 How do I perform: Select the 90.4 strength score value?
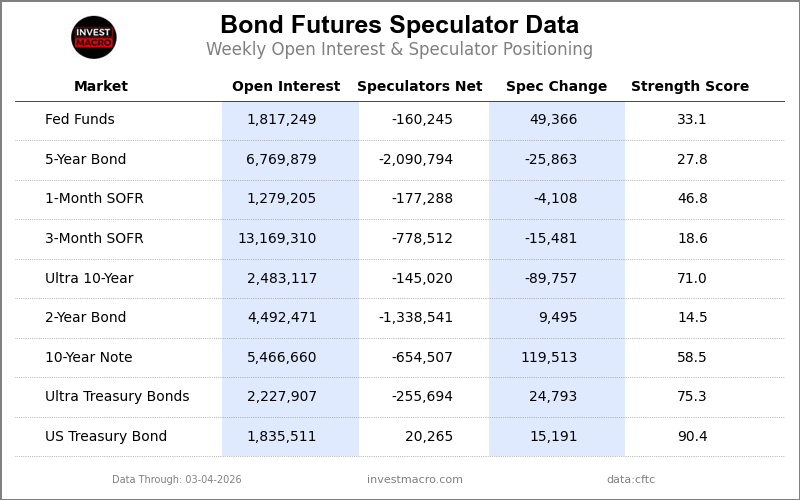pos(692,437)
